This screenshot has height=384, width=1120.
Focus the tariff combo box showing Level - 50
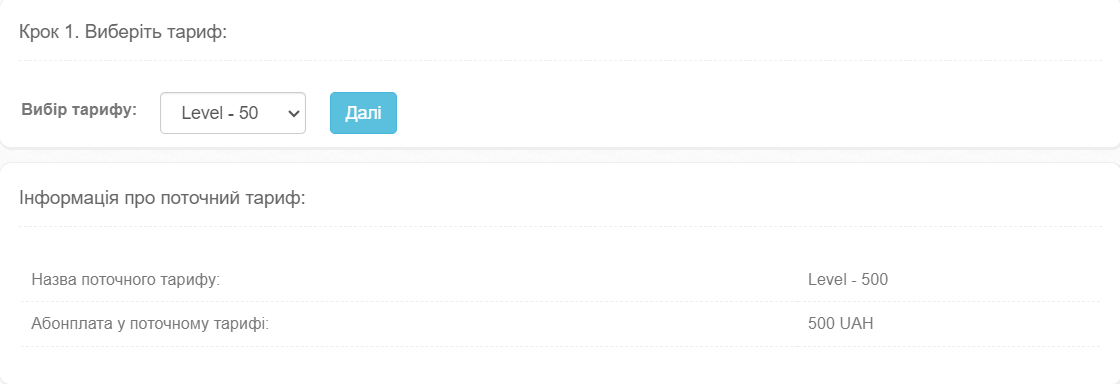233,113
